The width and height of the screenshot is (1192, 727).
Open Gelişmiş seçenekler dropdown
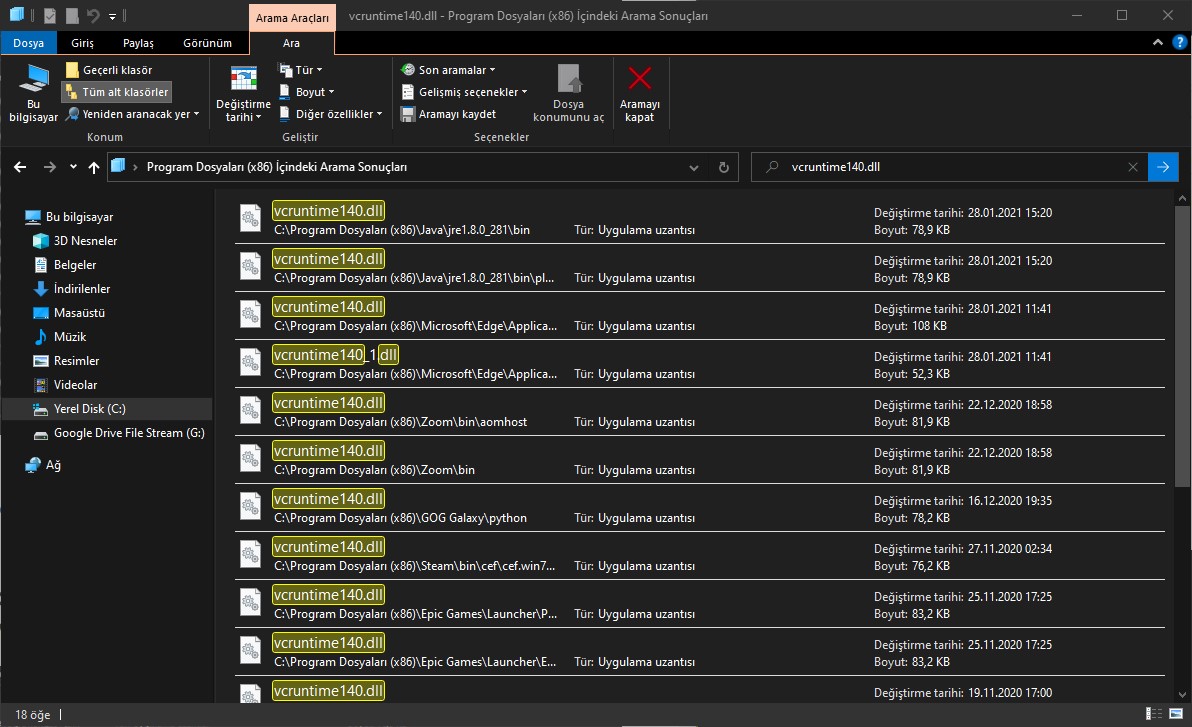click(x=464, y=92)
